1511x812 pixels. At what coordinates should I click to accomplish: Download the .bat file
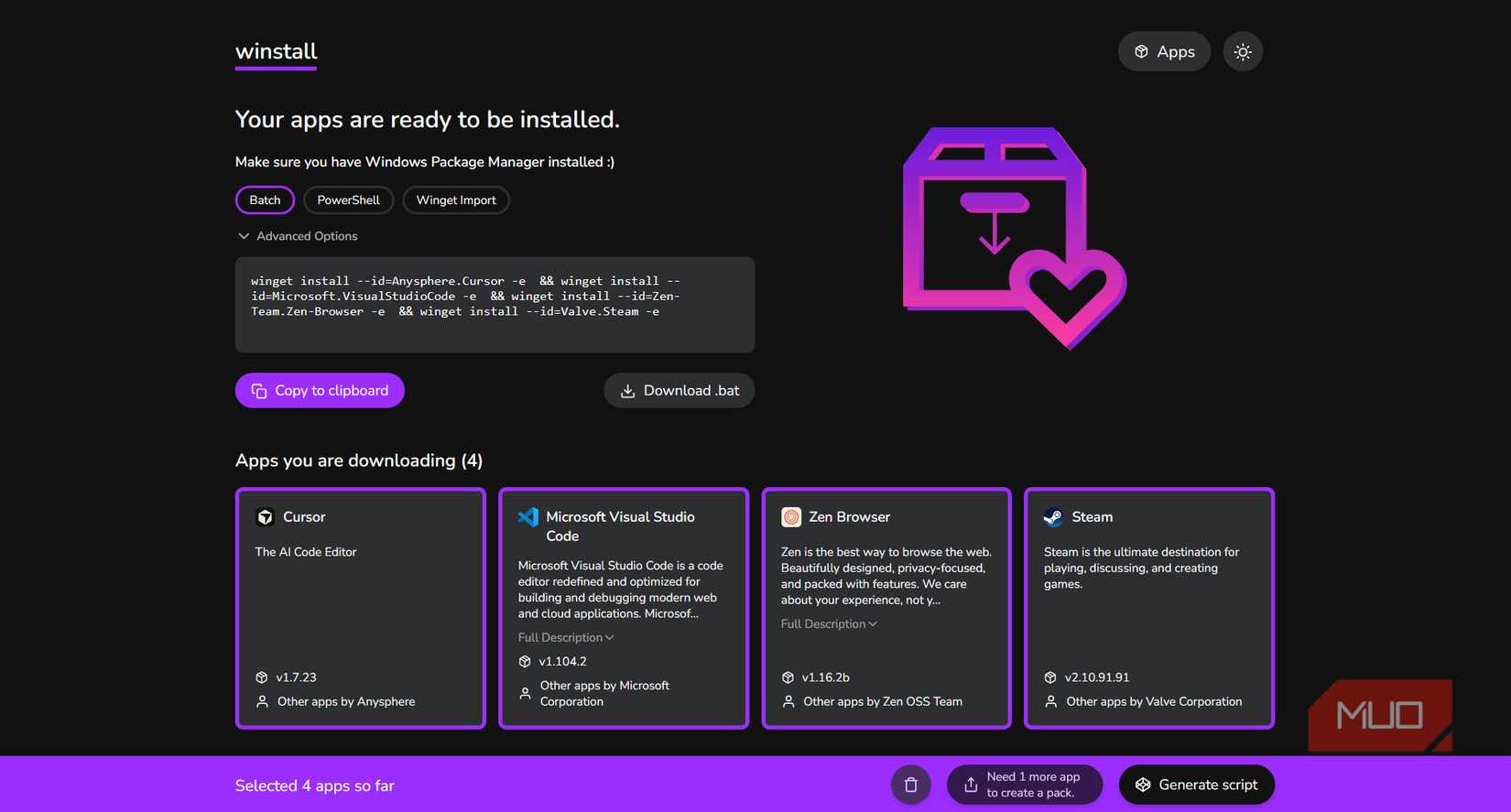point(679,390)
